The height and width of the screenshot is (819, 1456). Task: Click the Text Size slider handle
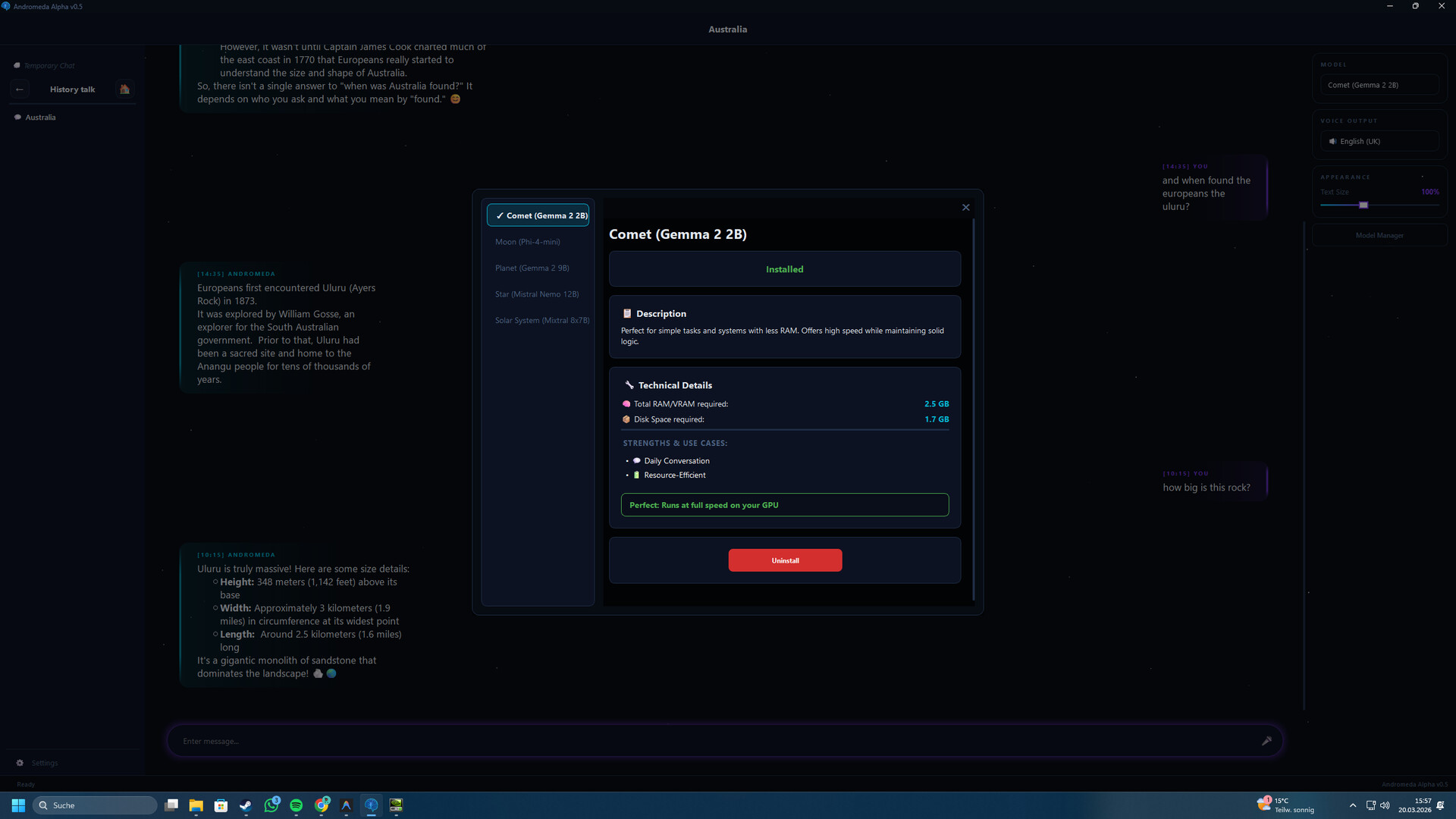(x=1363, y=206)
